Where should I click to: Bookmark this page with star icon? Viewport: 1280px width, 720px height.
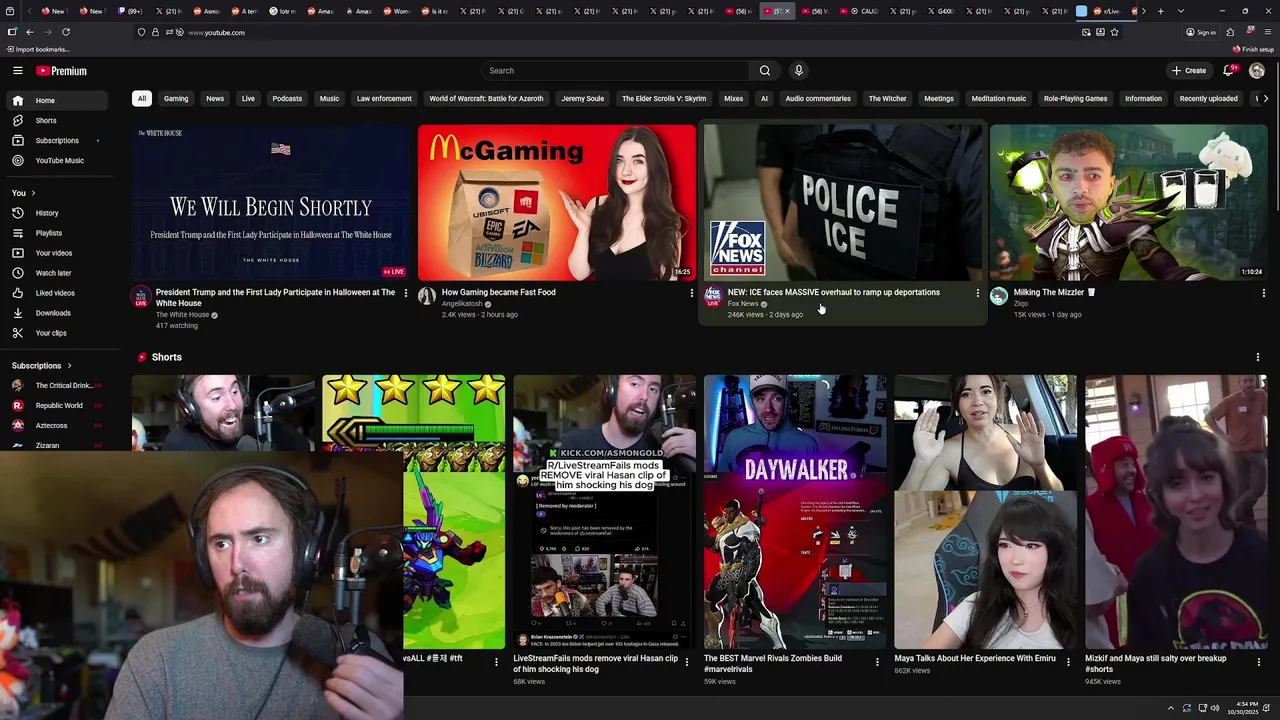pyautogui.click(x=1114, y=32)
